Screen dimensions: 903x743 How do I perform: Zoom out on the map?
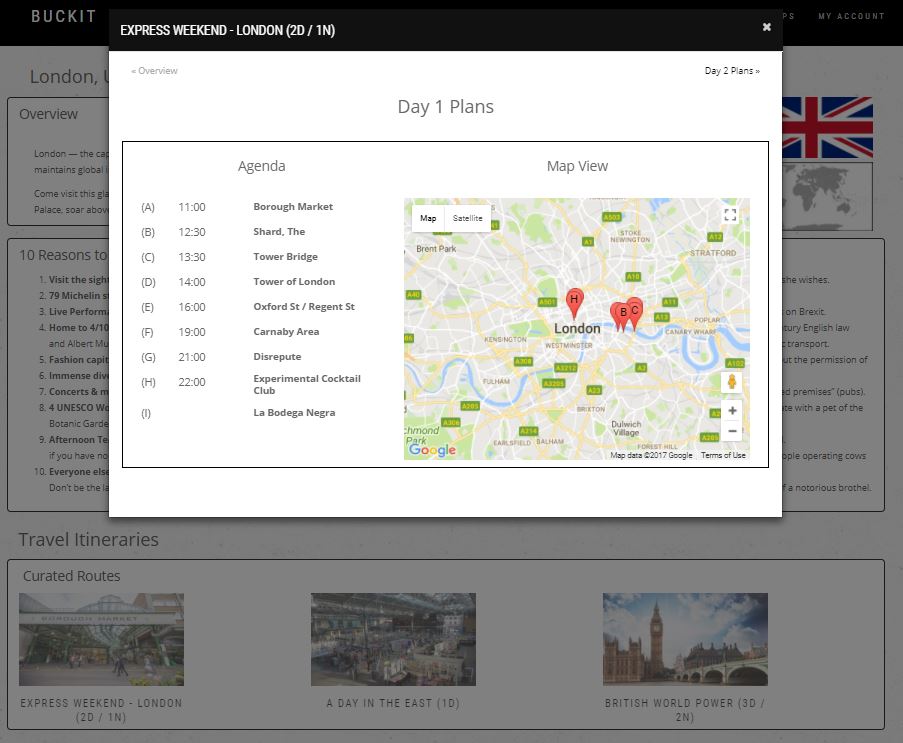coord(732,431)
